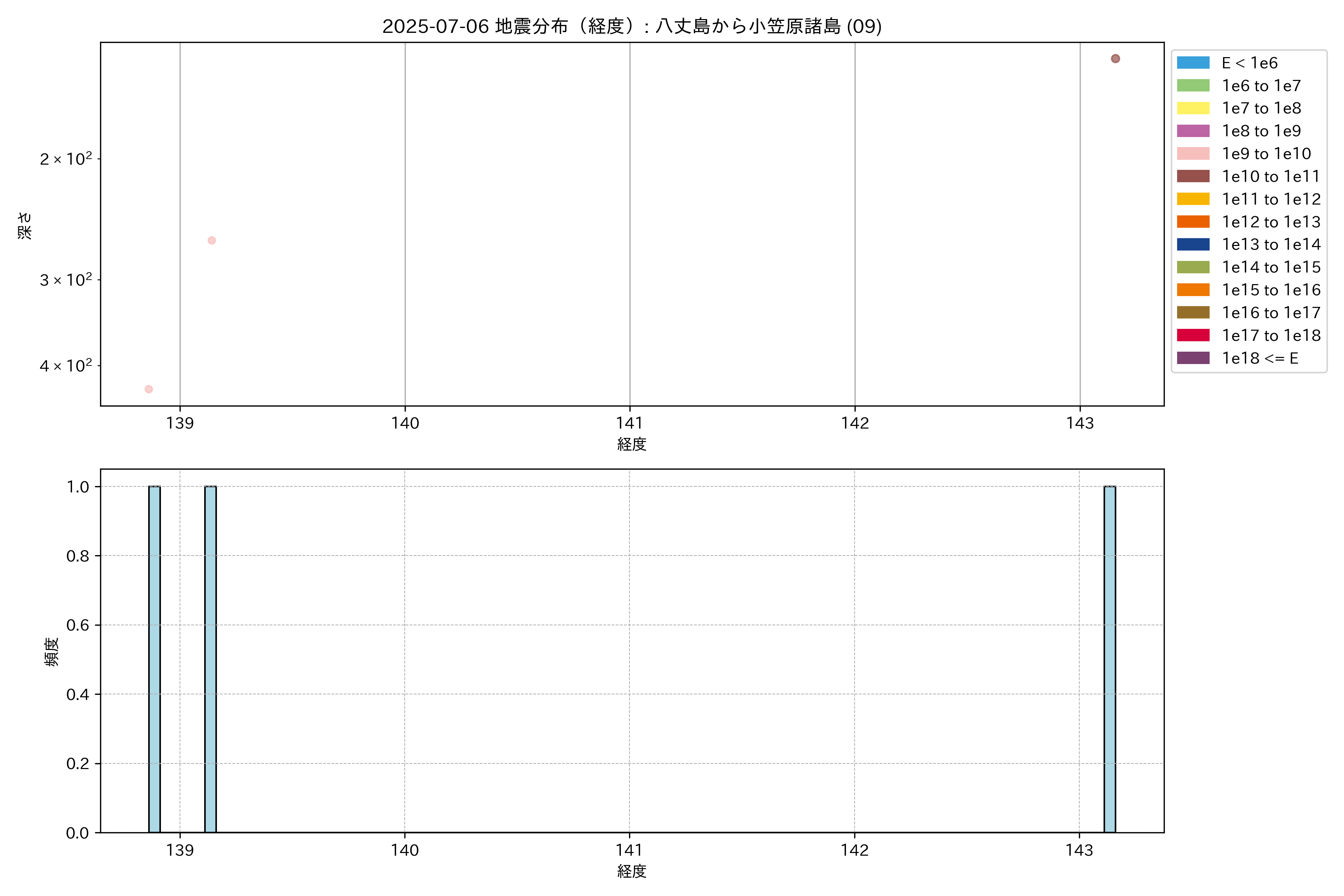The width and height of the screenshot is (1344, 896).
Task: Click the 1e6 to 1e7 green swatch
Action: pyautogui.click(x=1192, y=86)
